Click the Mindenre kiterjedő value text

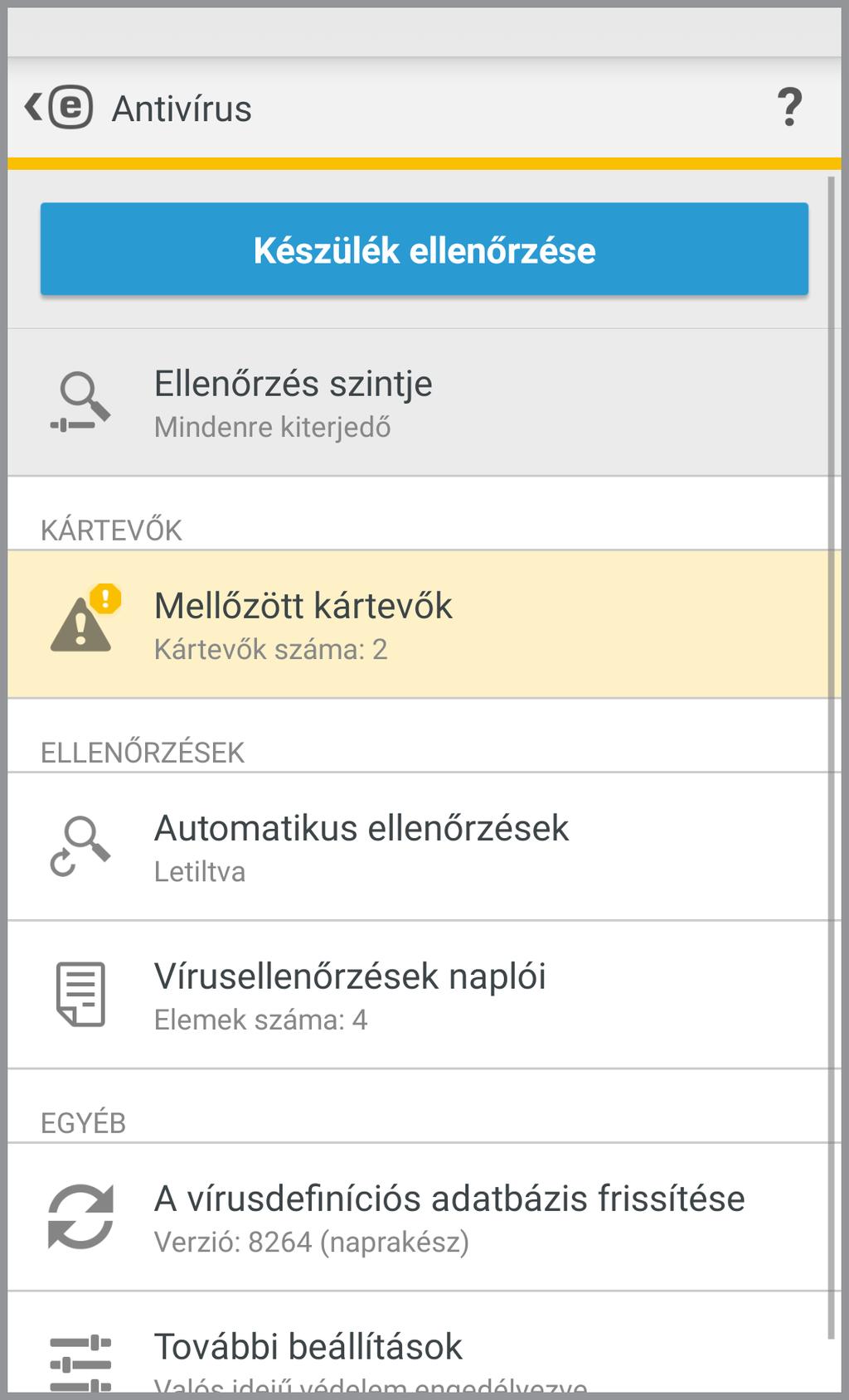tap(272, 428)
